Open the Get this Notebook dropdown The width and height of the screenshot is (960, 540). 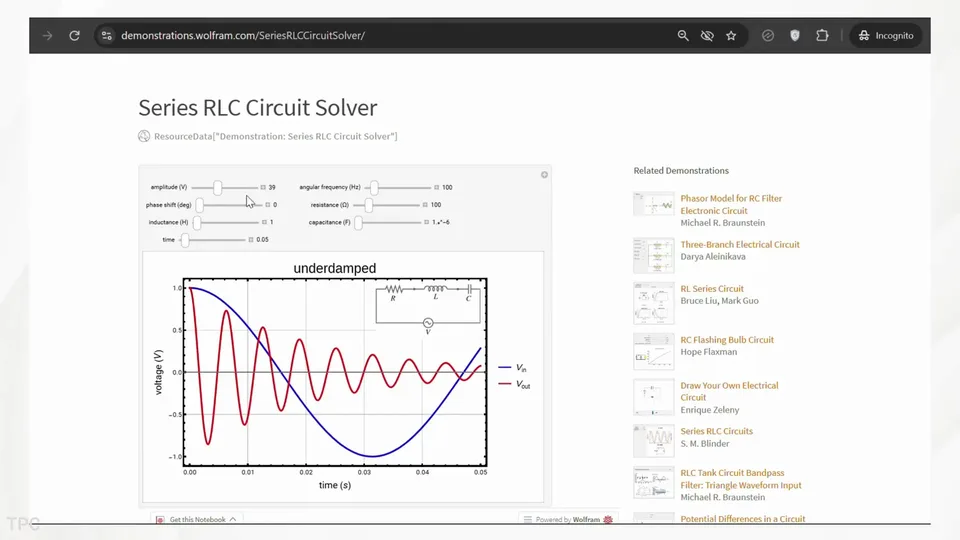pos(197,519)
